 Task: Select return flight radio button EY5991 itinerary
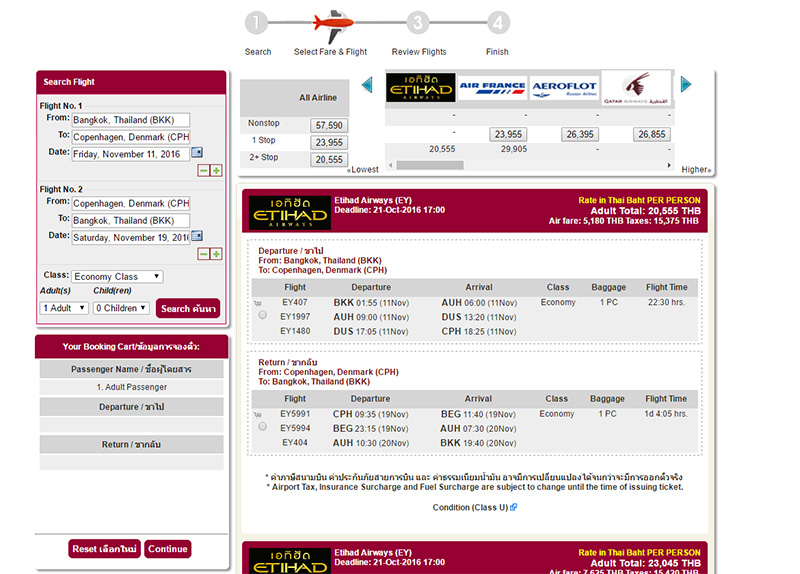point(262,427)
